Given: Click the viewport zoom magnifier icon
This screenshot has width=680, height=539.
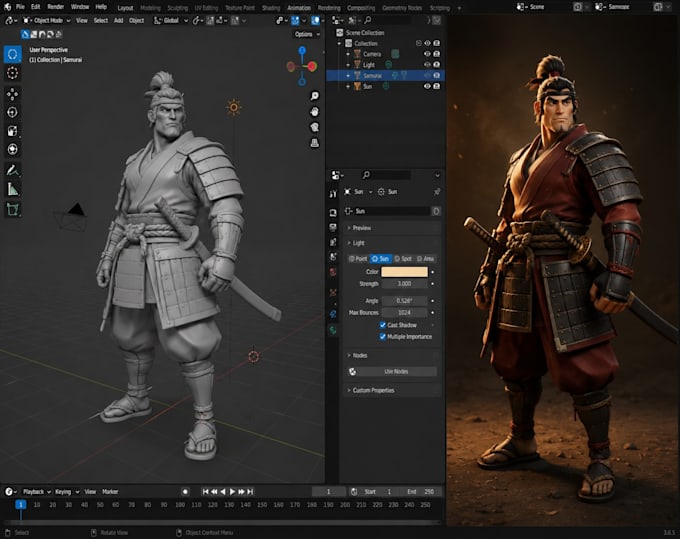Looking at the screenshot, I should pos(315,96).
